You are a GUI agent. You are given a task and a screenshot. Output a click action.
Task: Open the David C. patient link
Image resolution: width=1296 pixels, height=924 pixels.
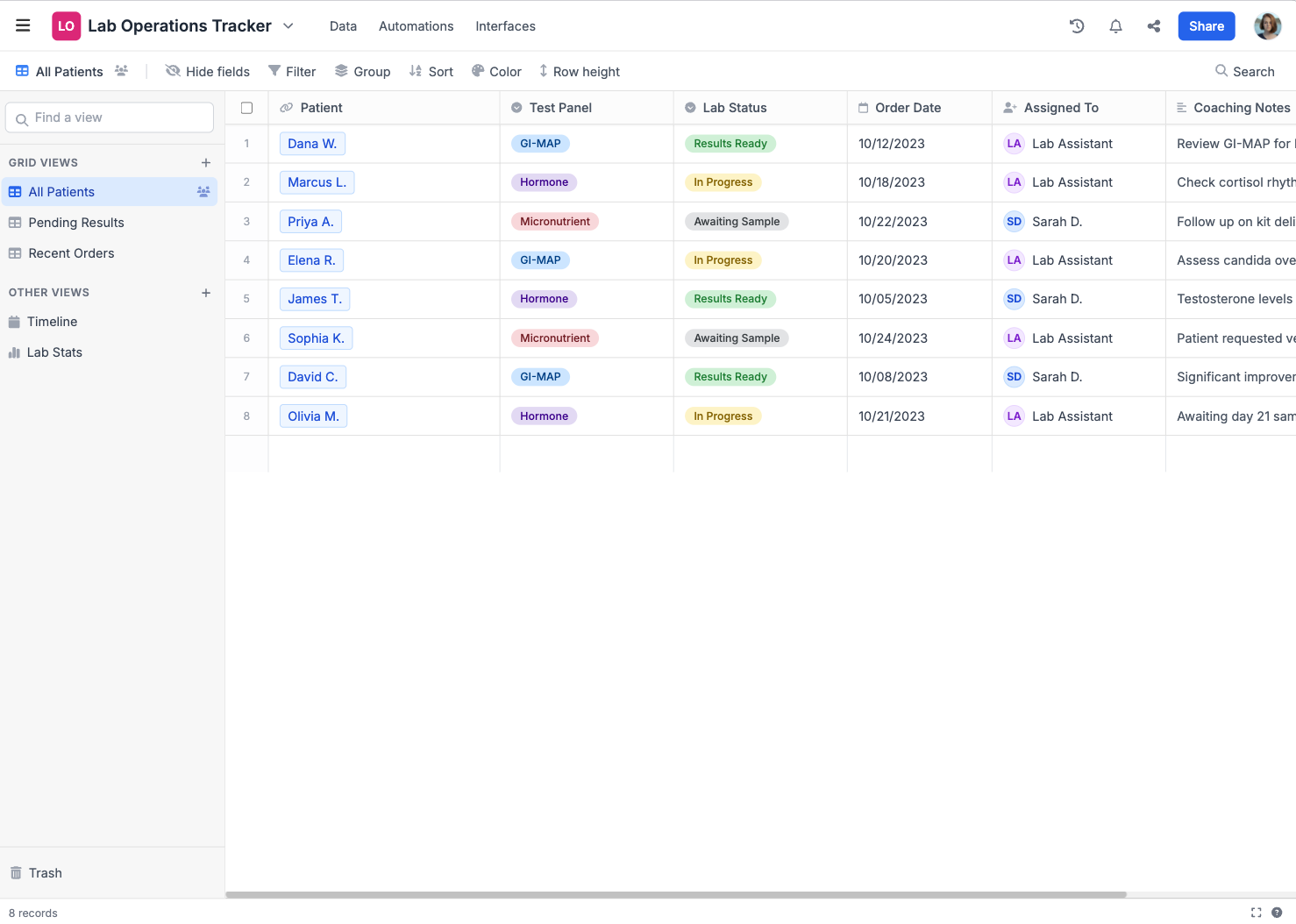[313, 377]
